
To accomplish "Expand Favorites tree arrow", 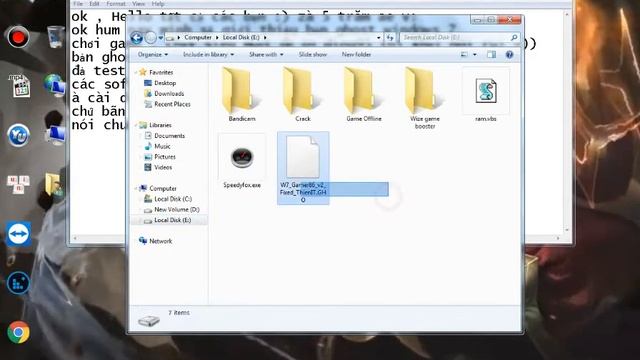I will tap(136, 72).
